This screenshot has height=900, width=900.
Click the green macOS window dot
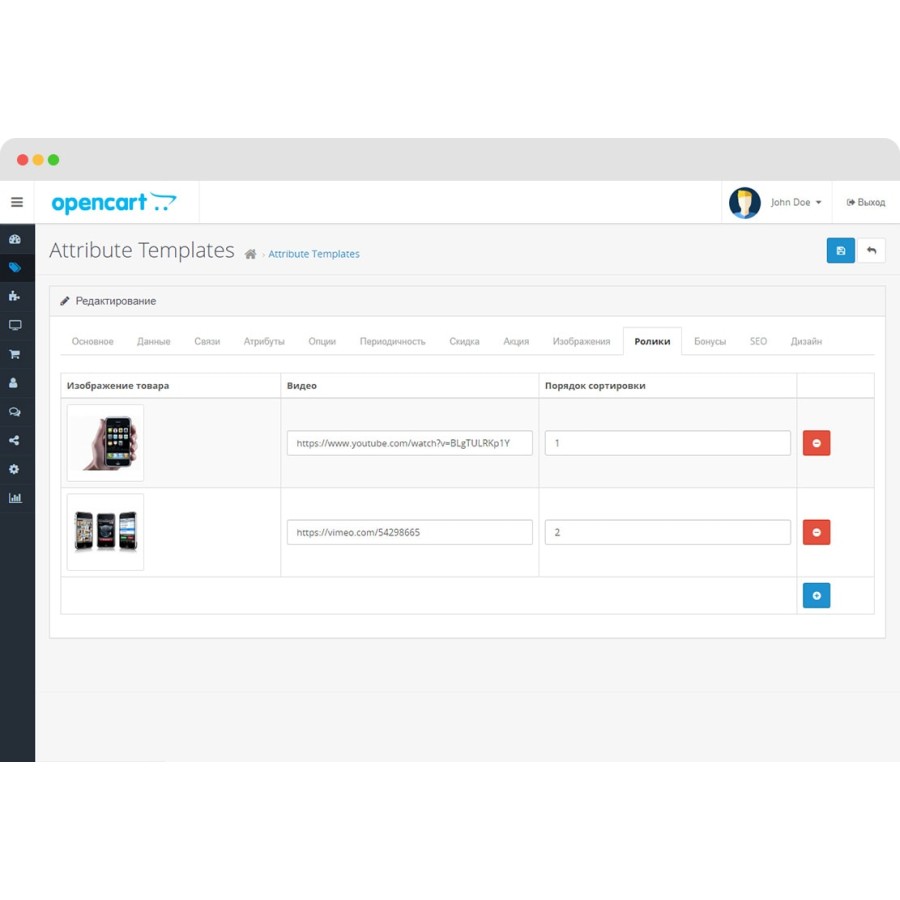point(53,160)
